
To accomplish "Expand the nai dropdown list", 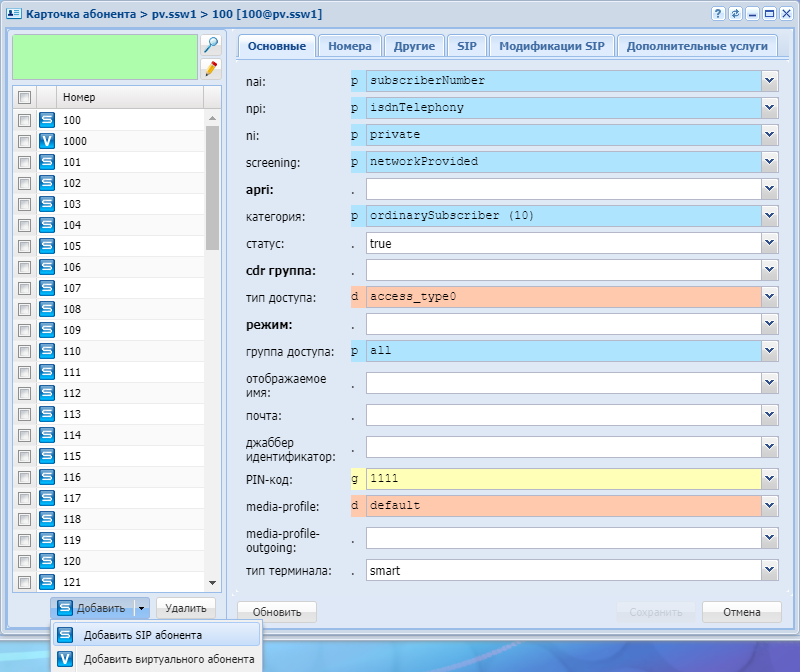I will [769, 81].
